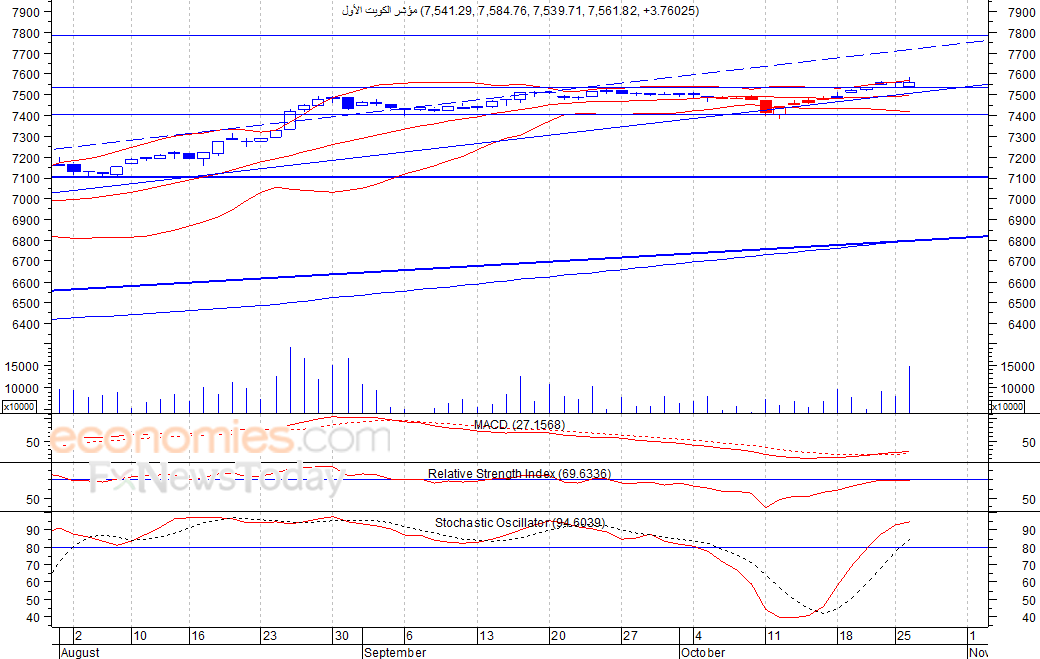Click the chart title with price values
The height and width of the screenshot is (659, 1040).
(x=520, y=11)
